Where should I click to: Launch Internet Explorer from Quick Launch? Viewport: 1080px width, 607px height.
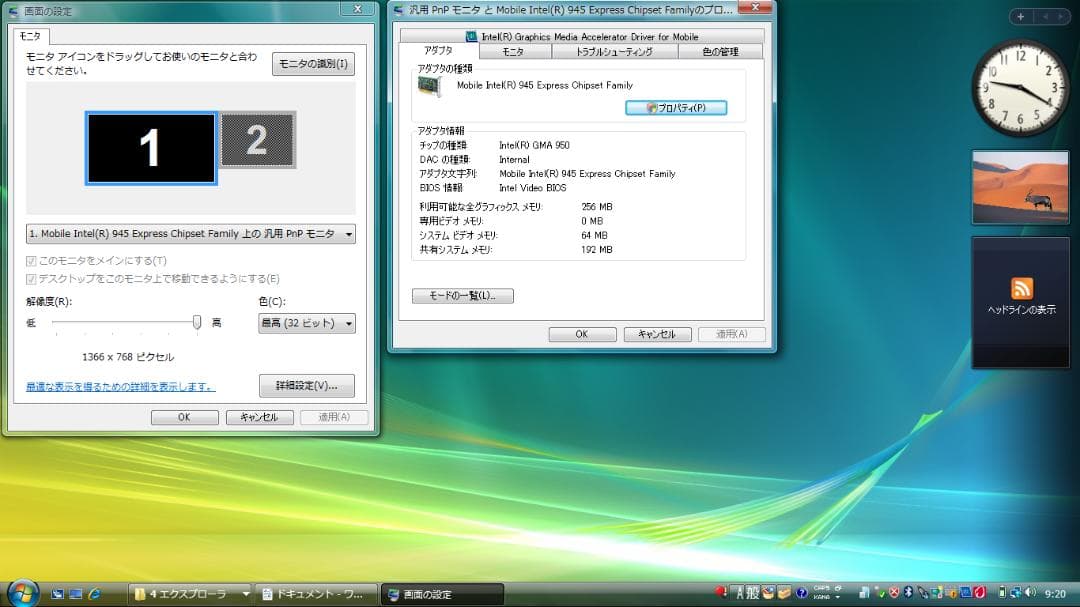point(93,593)
